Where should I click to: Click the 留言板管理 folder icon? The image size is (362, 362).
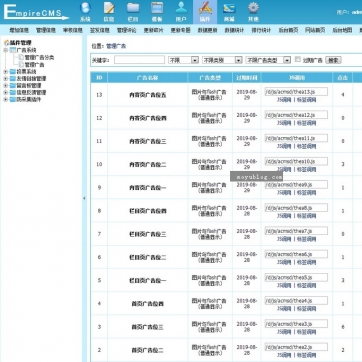tap(13, 85)
